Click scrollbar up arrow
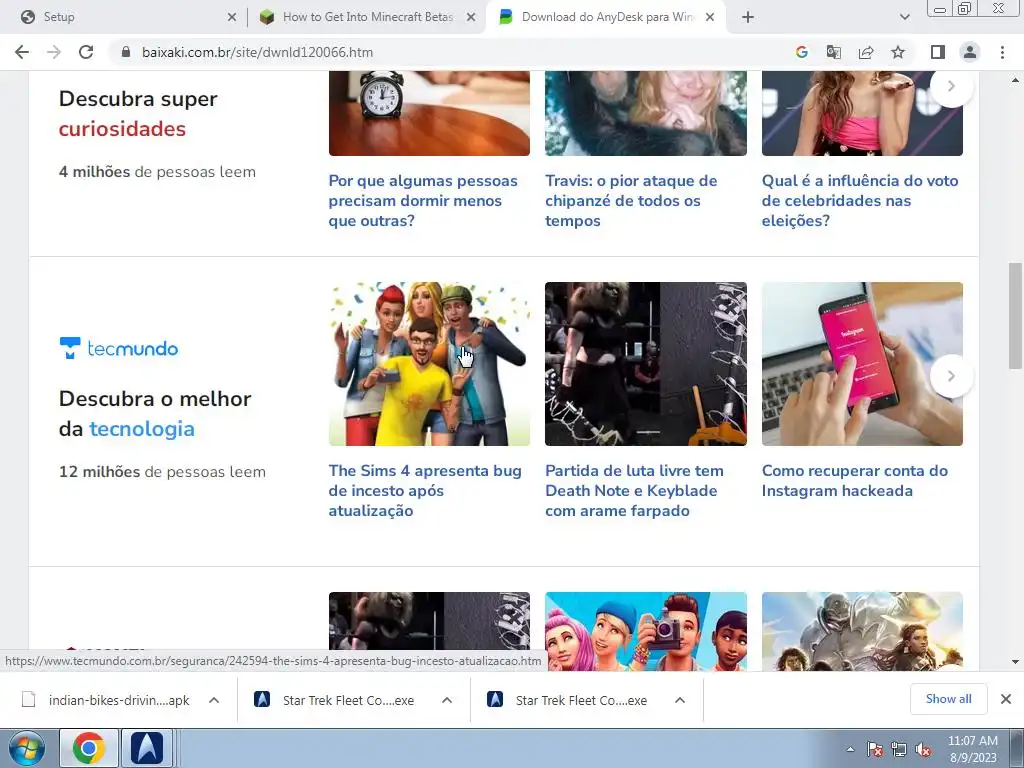Image resolution: width=1024 pixels, height=768 pixels. (x=1015, y=80)
